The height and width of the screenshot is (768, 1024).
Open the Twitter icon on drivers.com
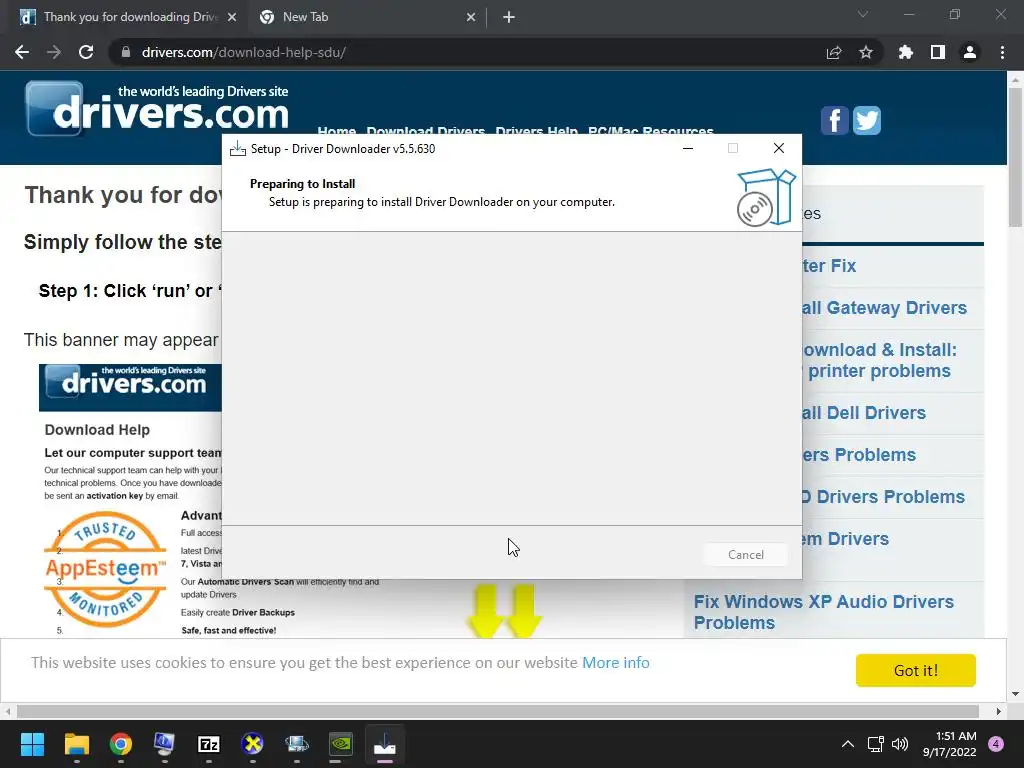[x=867, y=120]
